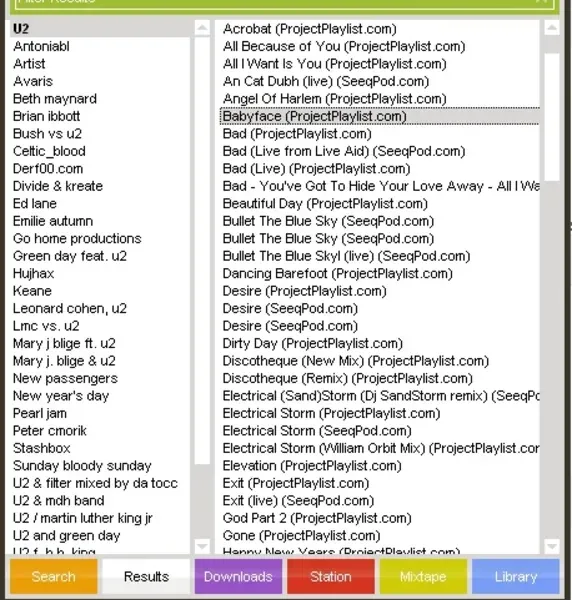Click the song list scroll-up arrow

pos(552,28)
